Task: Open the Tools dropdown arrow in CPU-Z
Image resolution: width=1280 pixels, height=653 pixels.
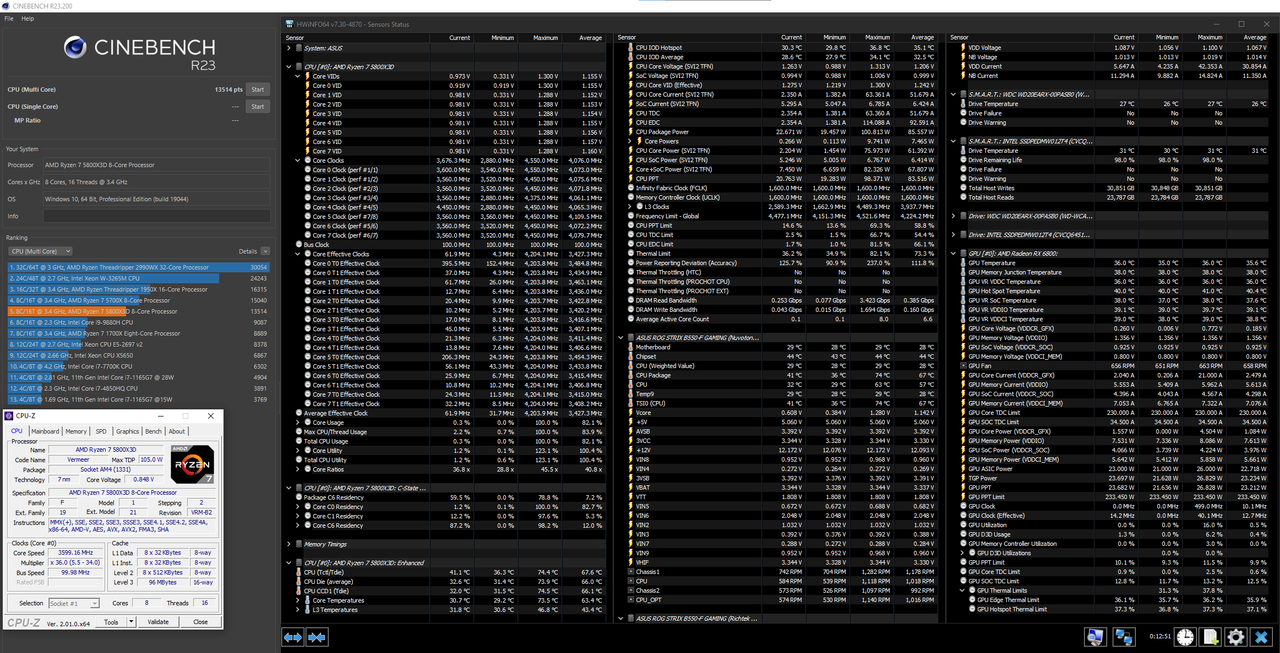Action: [x=130, y=621]
